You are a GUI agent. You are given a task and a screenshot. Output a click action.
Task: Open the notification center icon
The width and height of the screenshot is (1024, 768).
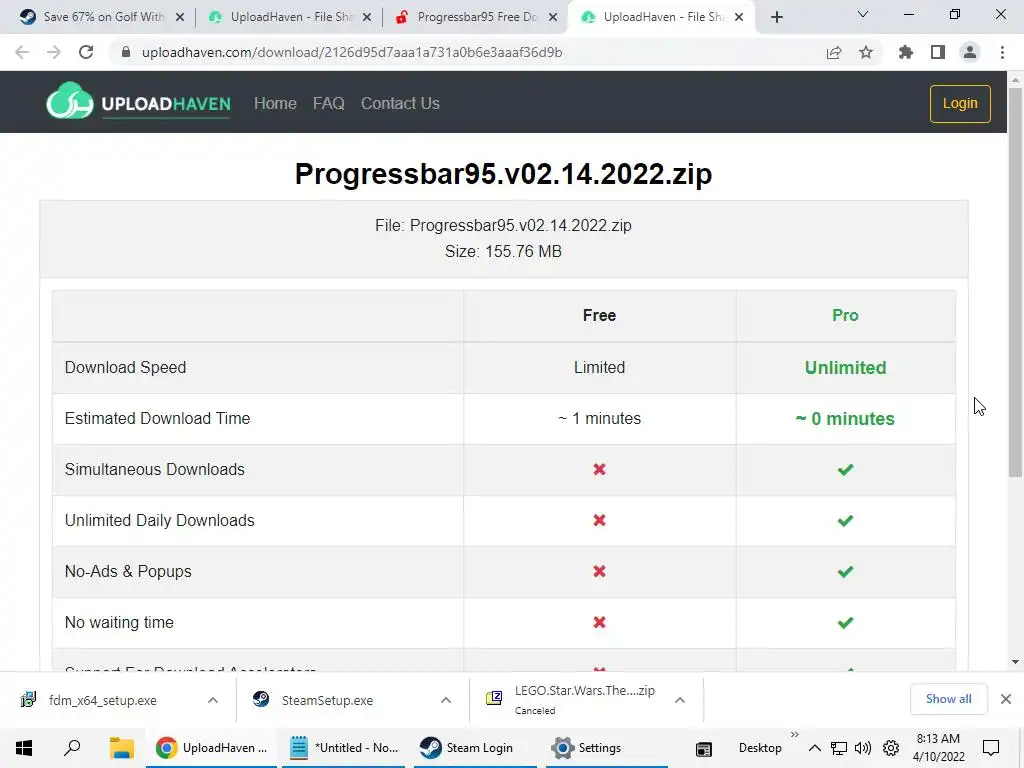coord(991,748)
